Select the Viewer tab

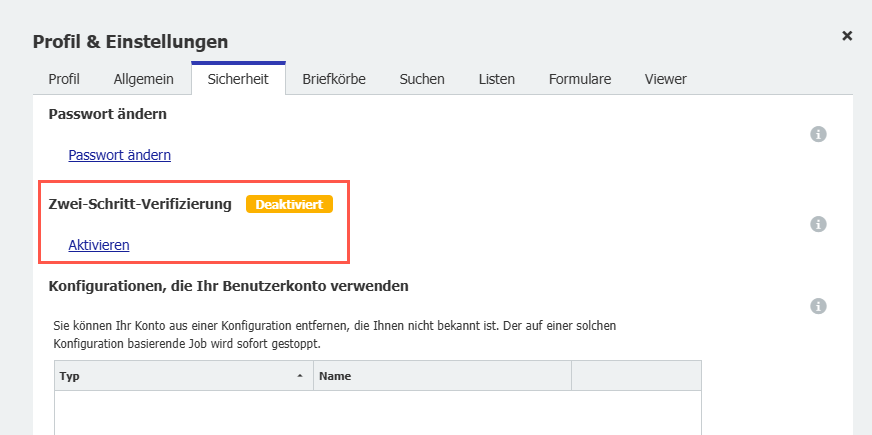666,79
